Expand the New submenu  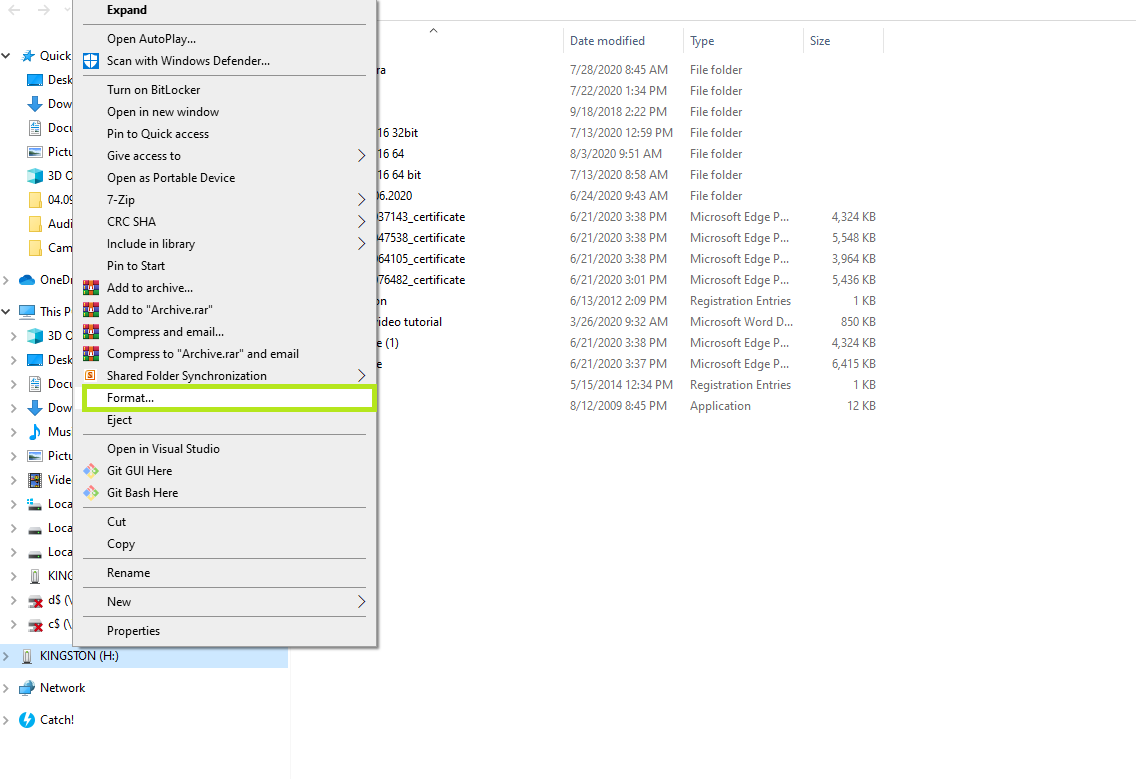pos(362,601)
